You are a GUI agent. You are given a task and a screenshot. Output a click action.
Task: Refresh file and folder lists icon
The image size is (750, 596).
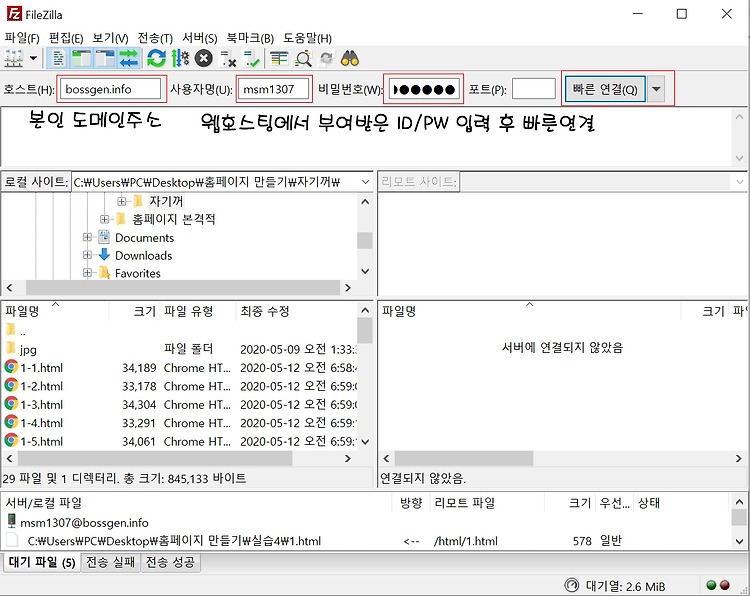pyautogui.click(x=156, y=58)
